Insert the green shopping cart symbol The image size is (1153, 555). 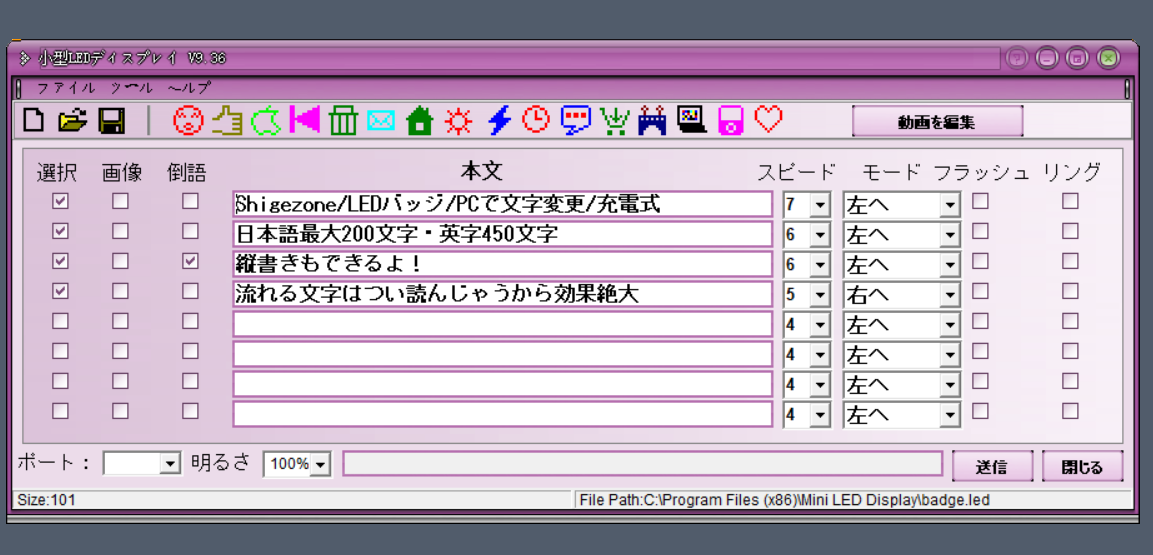click(x=615, y=120)
